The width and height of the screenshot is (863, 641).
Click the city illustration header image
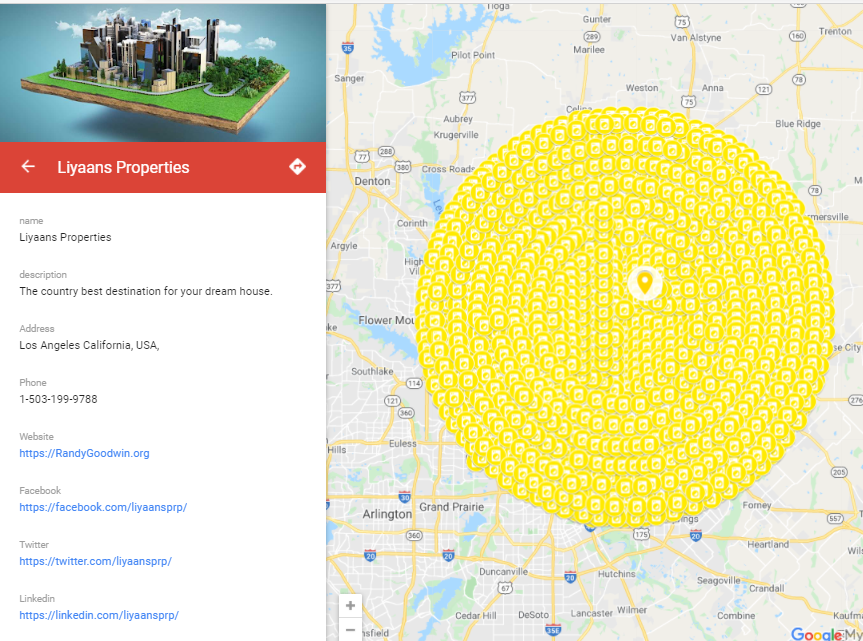162,71
